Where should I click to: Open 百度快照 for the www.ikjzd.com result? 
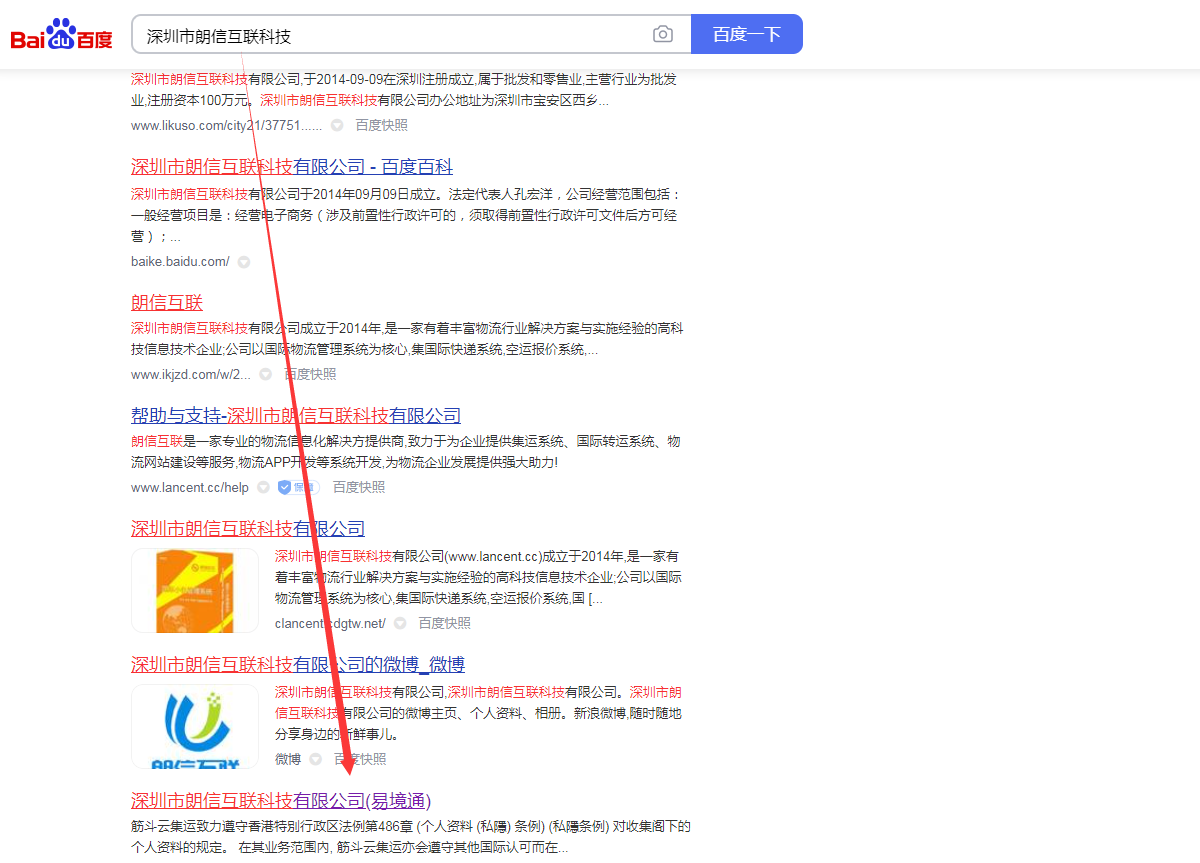(310, 374)
